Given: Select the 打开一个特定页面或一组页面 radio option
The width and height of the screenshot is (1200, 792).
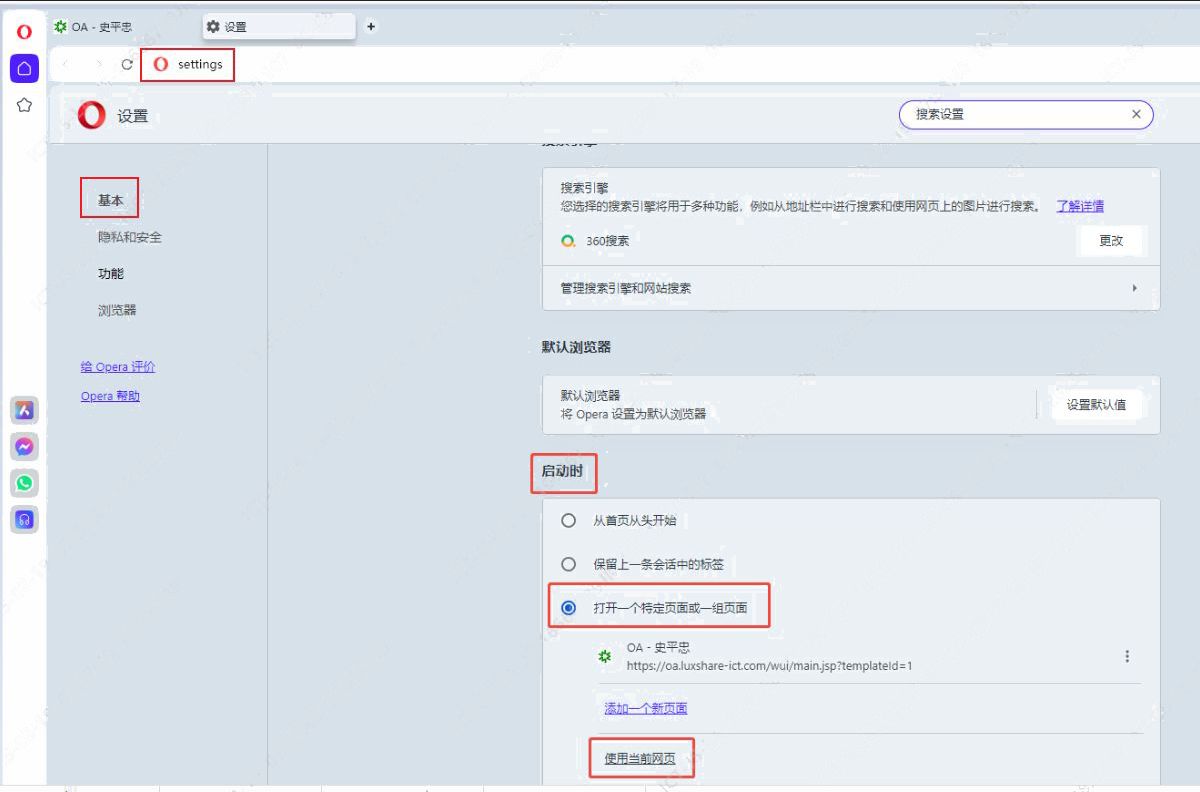Looking at the screenshot, I should [568, 608].
